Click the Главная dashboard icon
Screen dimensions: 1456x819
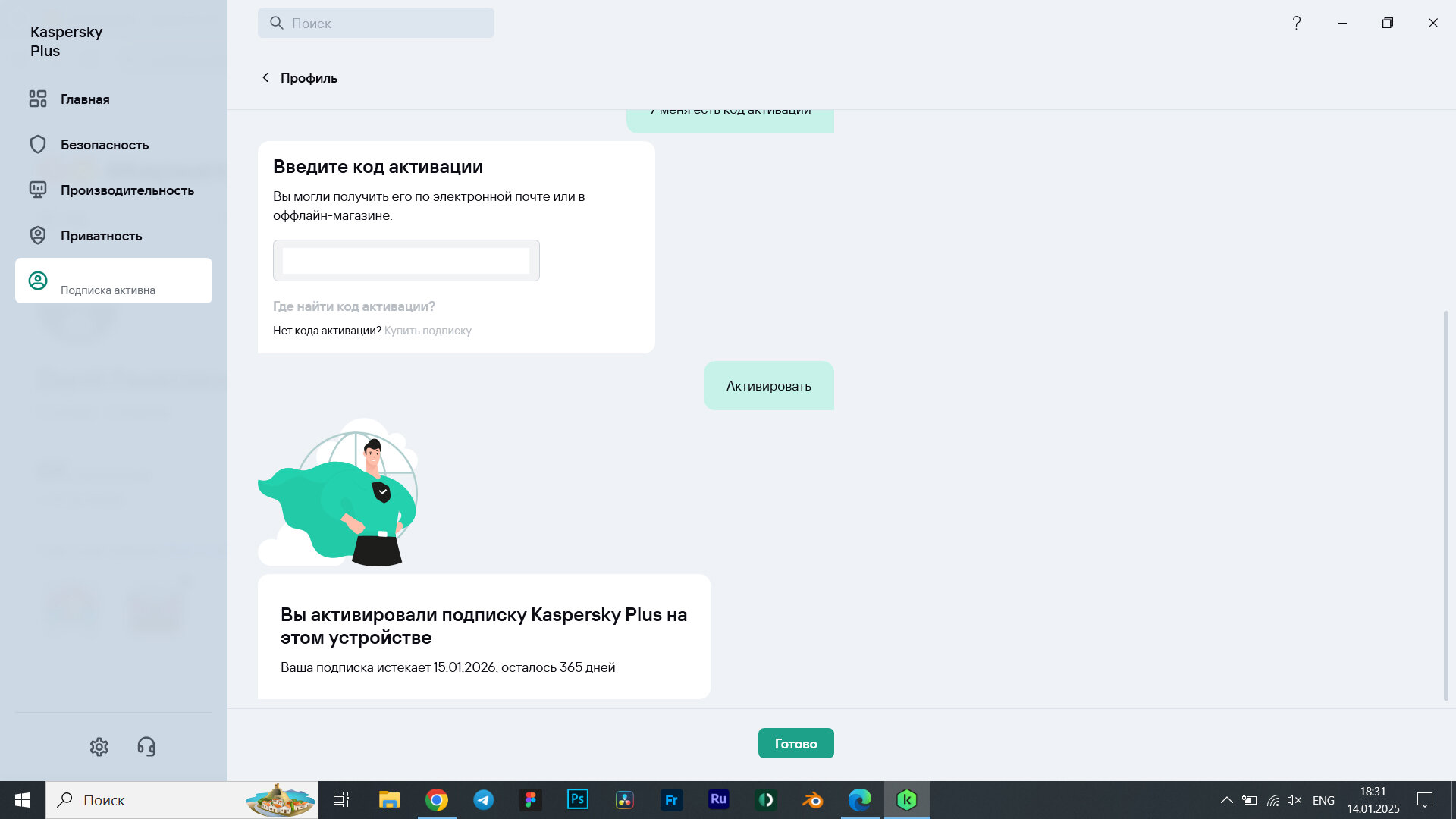pyautogui.click(x=38, y=99)
